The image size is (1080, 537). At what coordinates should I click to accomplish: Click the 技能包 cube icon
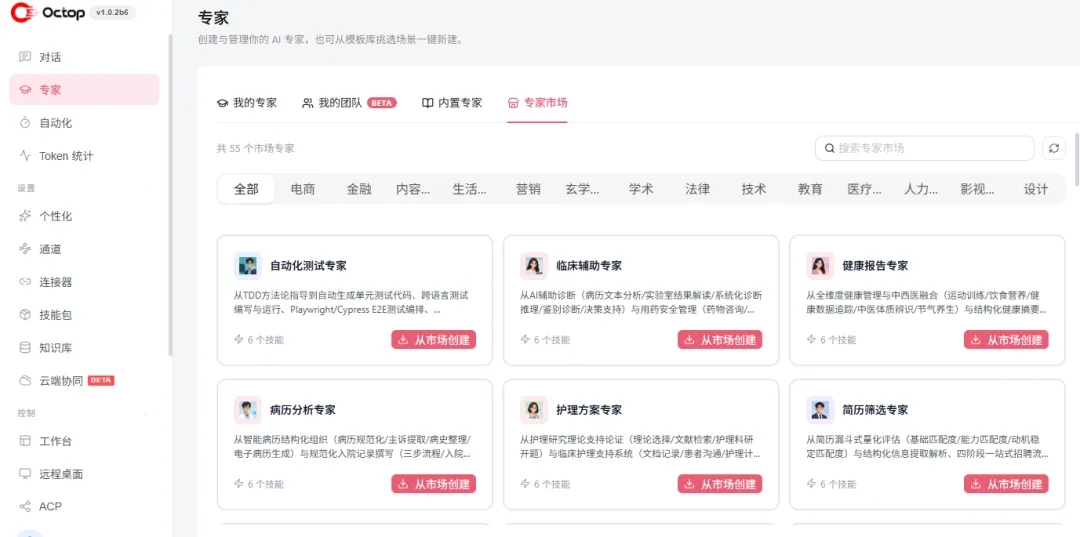pyautogui.click(x=25, y=315)
